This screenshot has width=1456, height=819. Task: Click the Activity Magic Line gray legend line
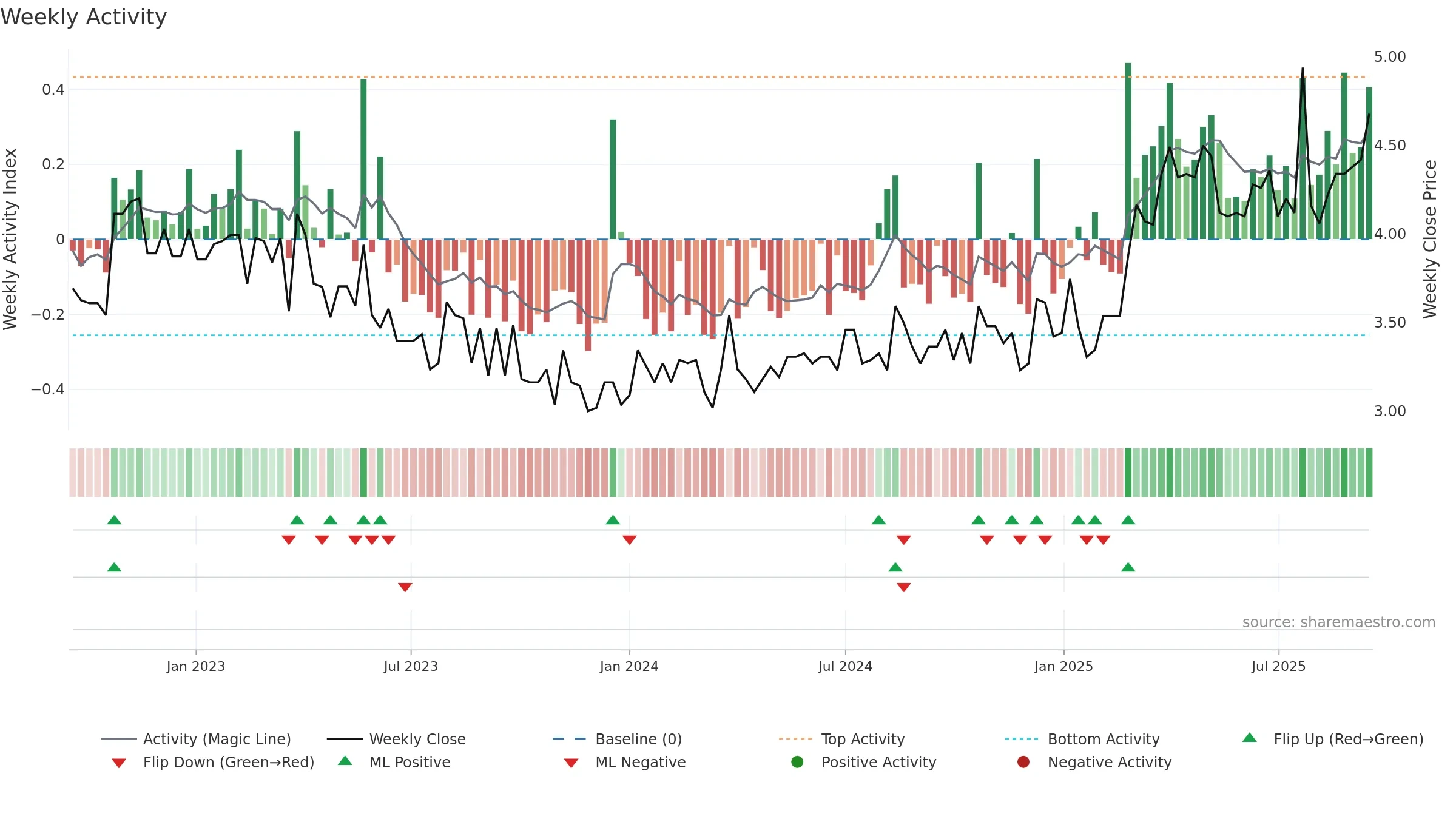(x=118, y=739)
